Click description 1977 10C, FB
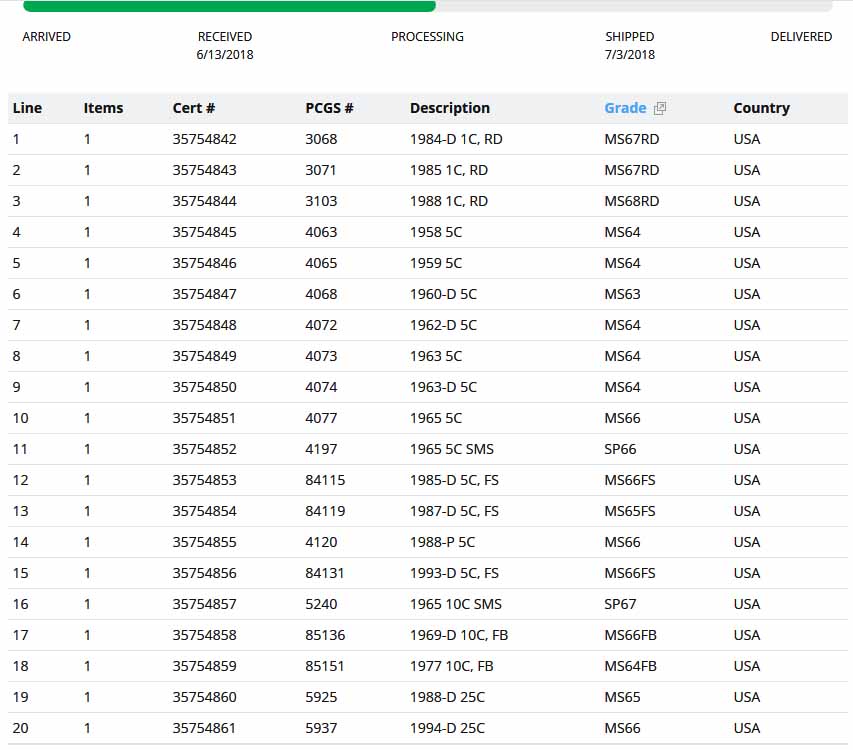853x750 pixels. pyautogui.click(x=452, y=666)
